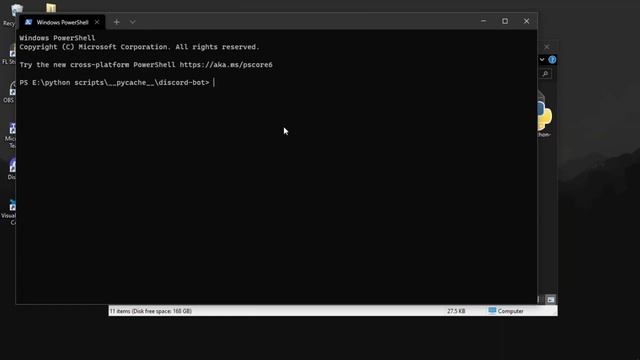Select the folder icon on the desktop
This screenshot has height=360, width=640.
pyautogui.click(x=51, y=8)
